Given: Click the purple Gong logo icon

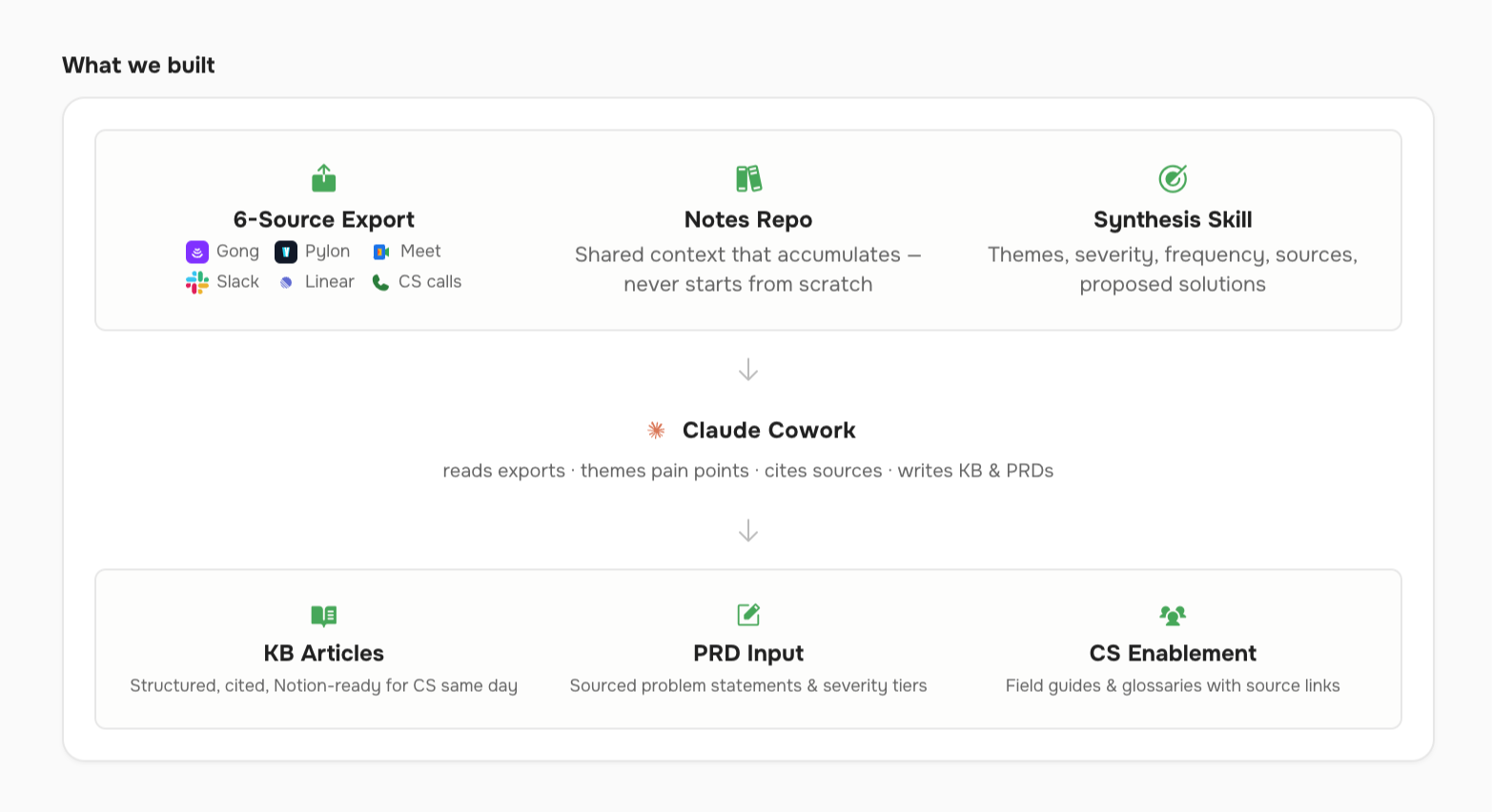Looking at the screenshot, I should click(x=197, y=252).
